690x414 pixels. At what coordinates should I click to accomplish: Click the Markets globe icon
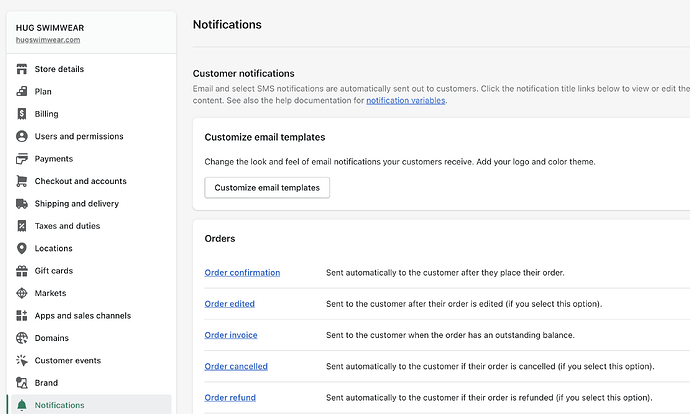click(x=22, y=293)
